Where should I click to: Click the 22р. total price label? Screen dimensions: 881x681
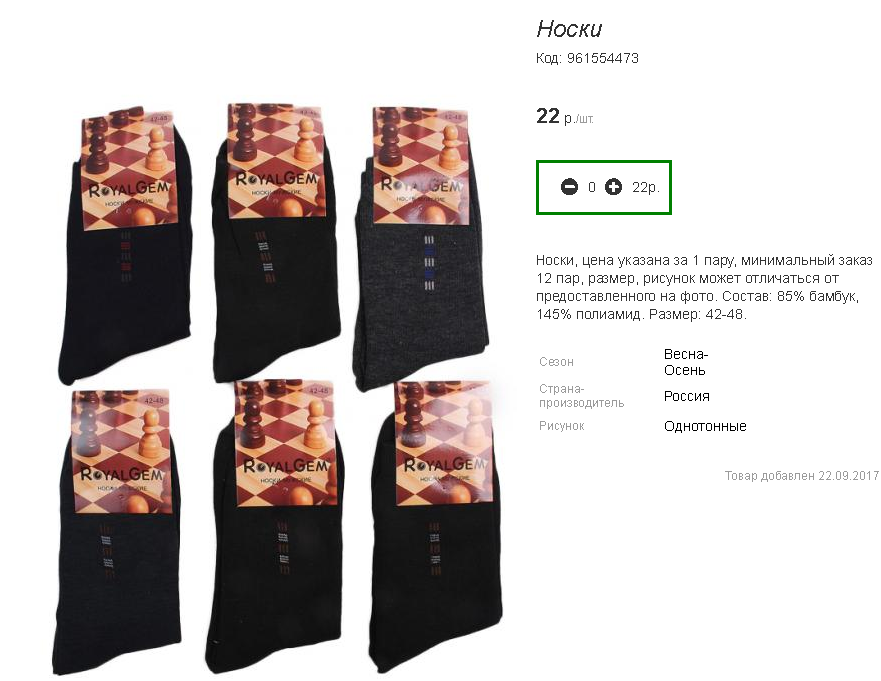(645, 187)
